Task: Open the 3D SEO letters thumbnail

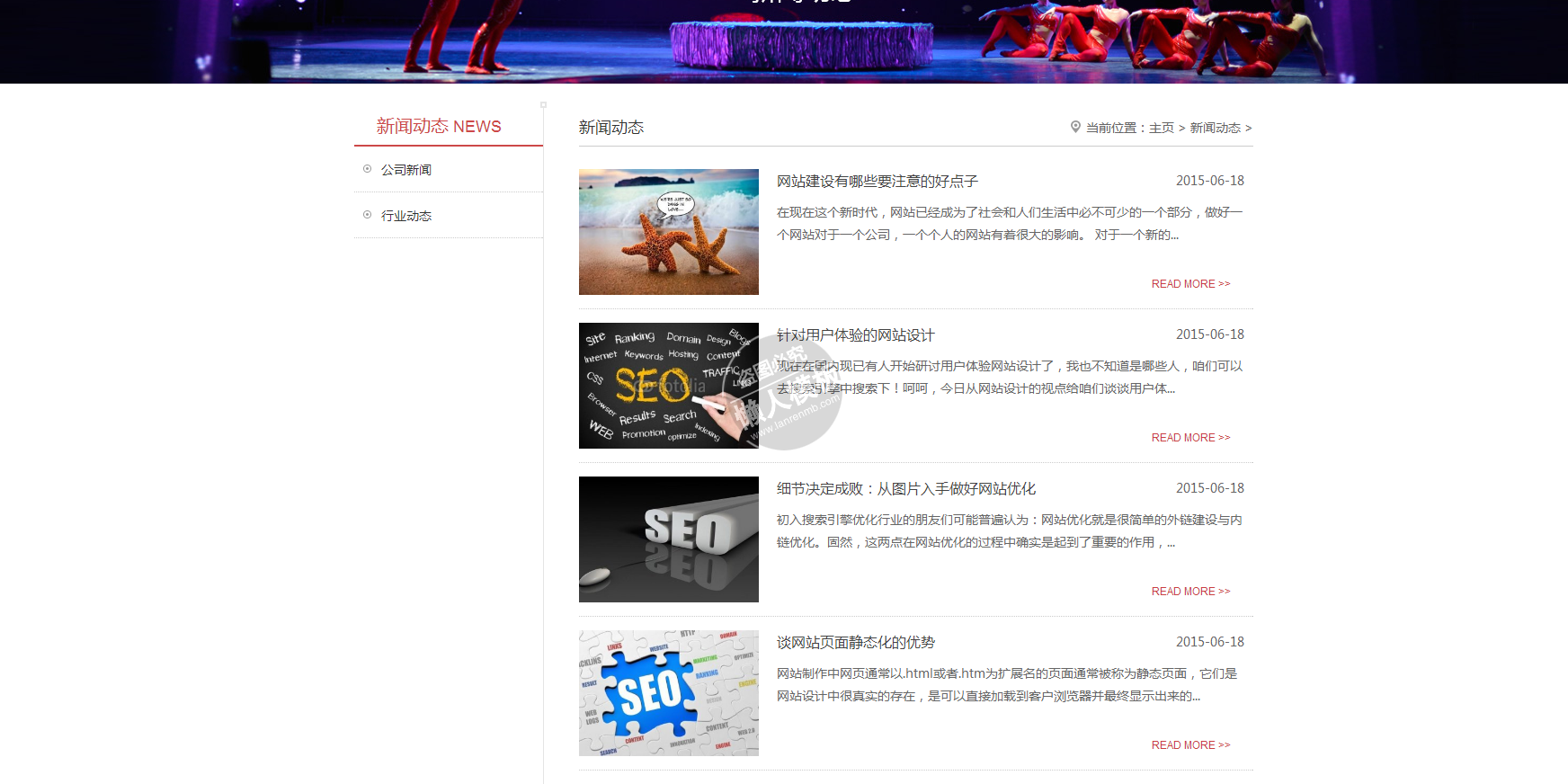Action: (668, 539)
